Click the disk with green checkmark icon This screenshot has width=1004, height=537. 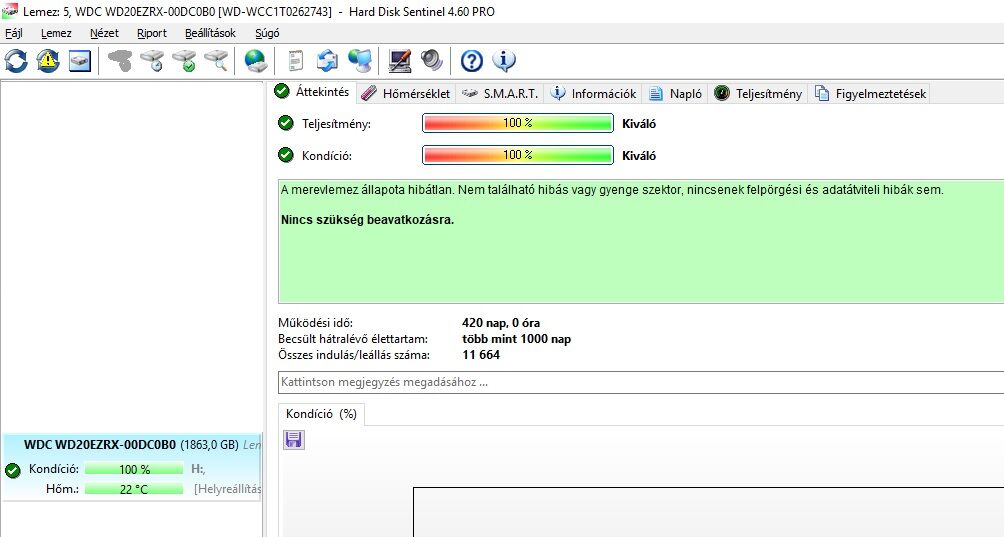point(184,61)
